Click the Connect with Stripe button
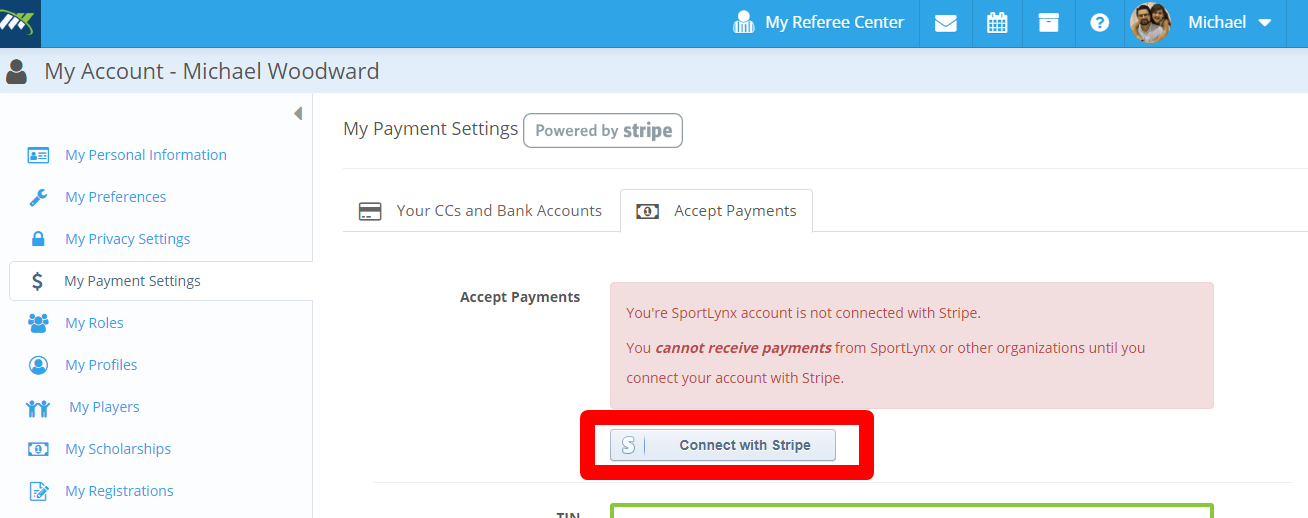This screenshot has height=518, width=1308. pos(723,445)
